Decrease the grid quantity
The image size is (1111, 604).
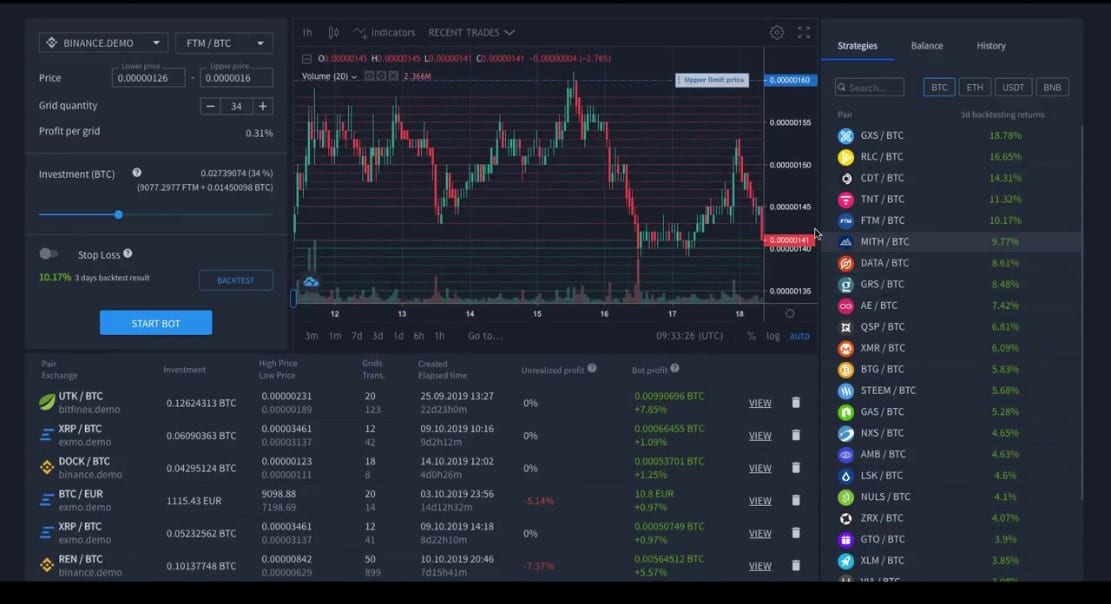click(210, 106)
